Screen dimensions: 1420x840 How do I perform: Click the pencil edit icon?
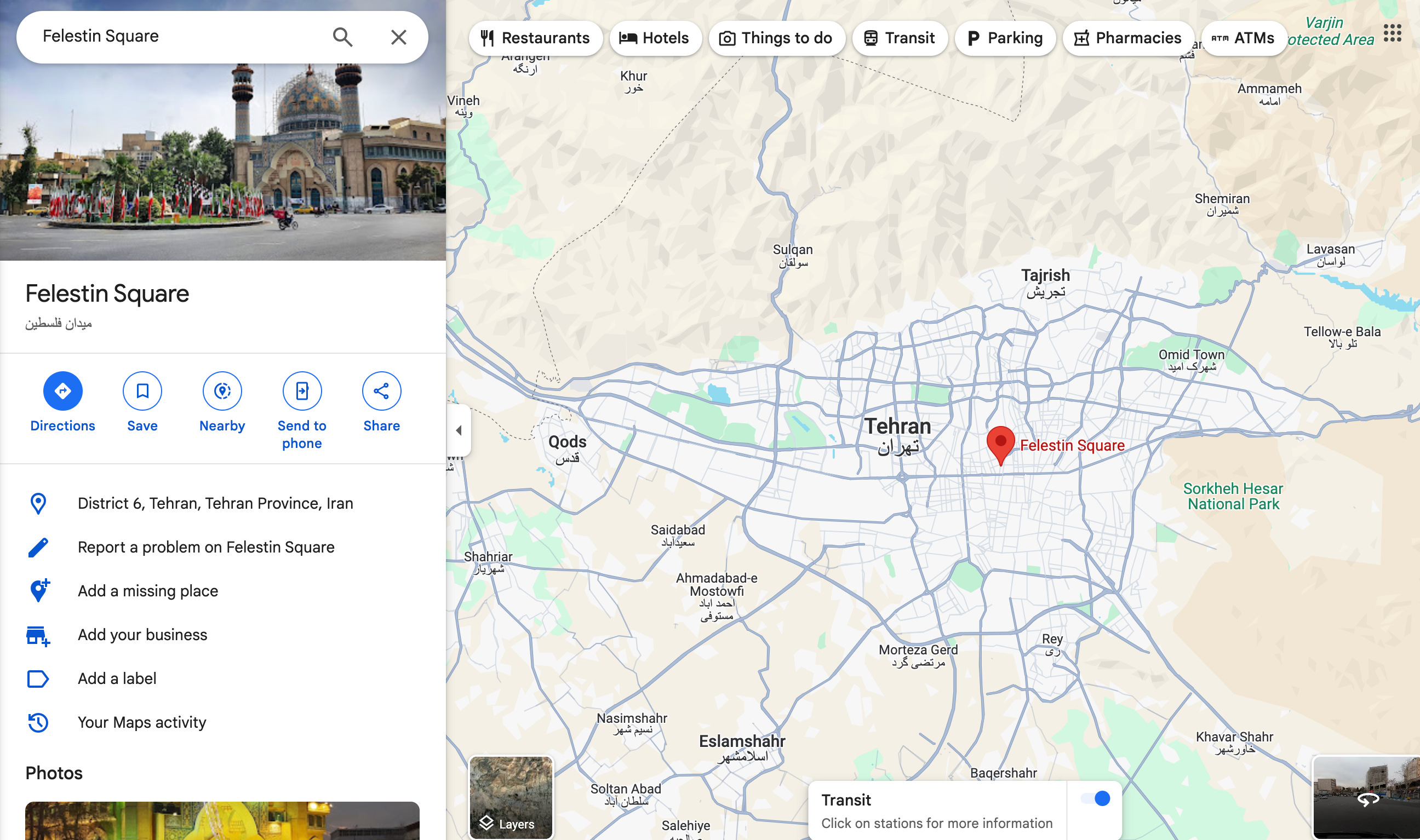(38, 548)
